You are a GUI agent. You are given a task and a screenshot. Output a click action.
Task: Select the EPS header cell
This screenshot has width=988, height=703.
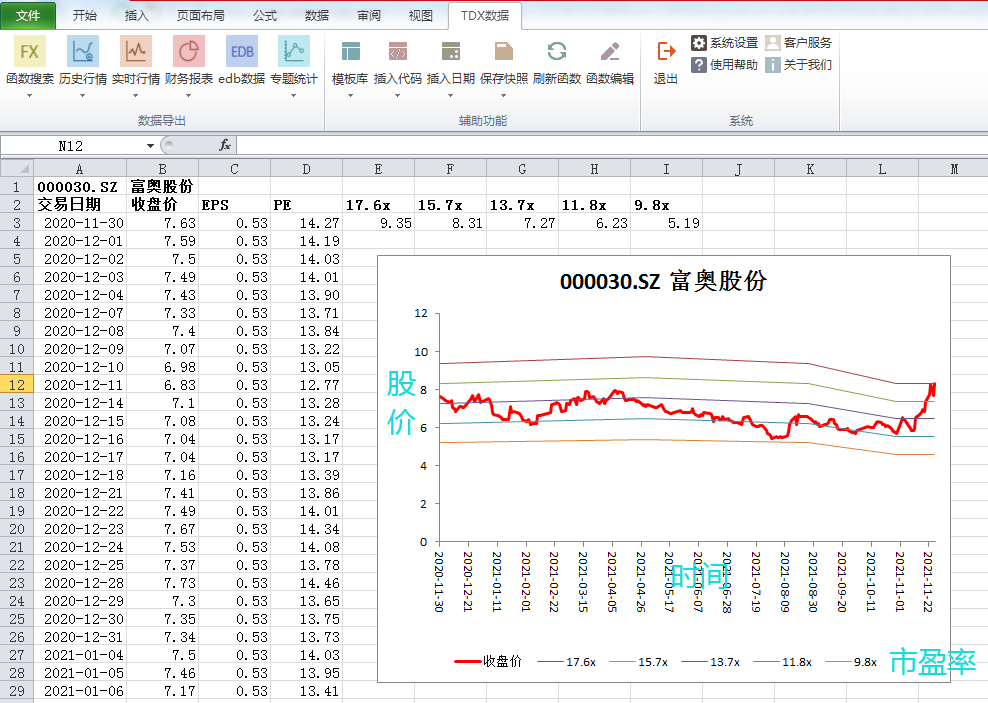(234, 205)
